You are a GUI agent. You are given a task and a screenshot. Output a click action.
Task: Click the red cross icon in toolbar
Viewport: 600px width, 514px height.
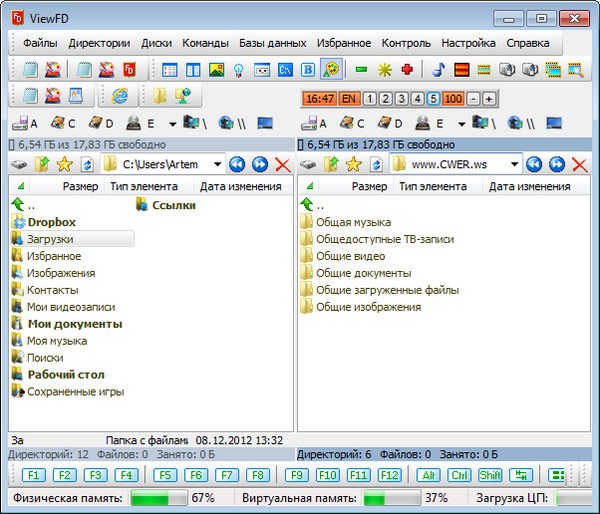tap(407, 70)
